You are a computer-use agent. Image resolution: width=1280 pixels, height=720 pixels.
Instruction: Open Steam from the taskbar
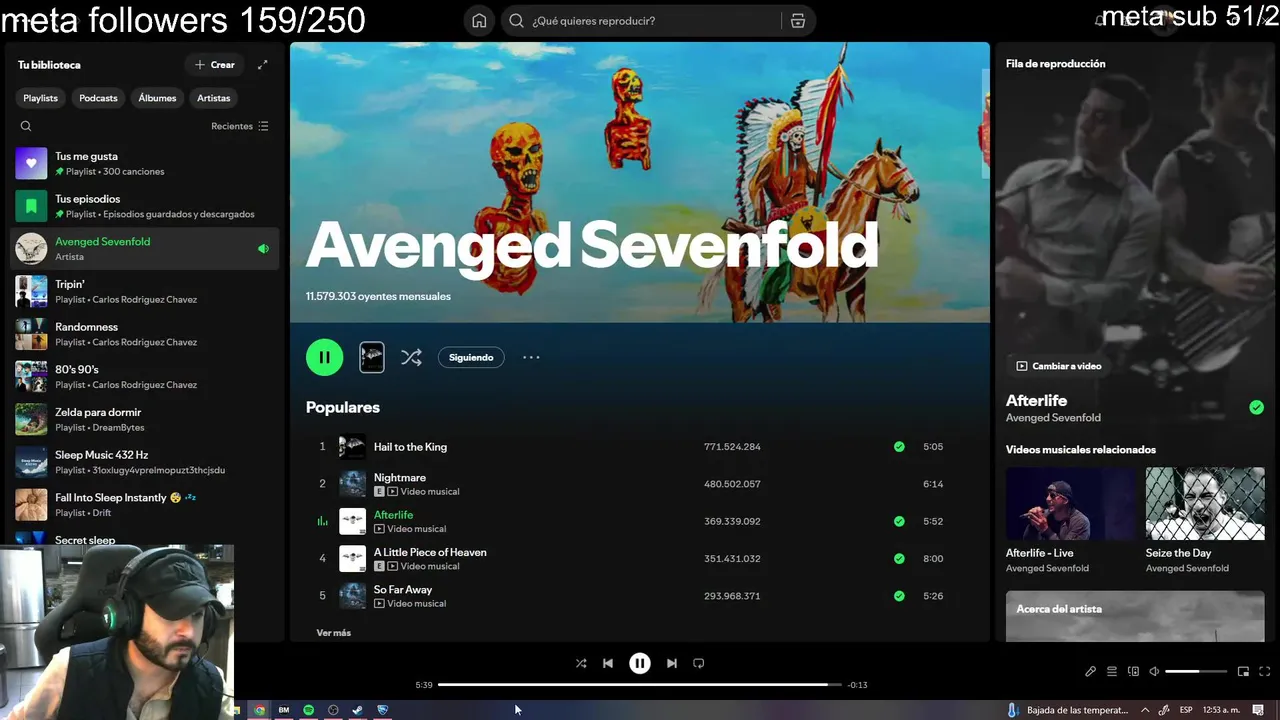pos(358,710)
